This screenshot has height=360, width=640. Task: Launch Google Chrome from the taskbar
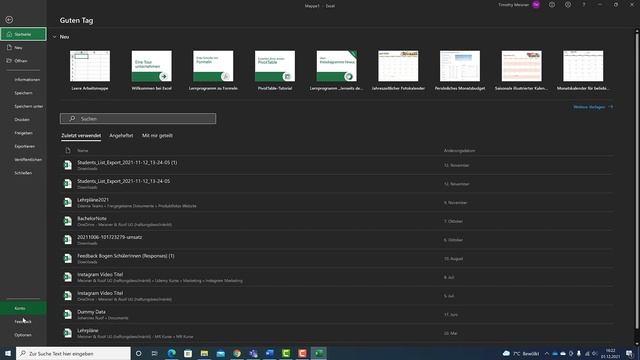pyautogui.click(x=237, y=353)
